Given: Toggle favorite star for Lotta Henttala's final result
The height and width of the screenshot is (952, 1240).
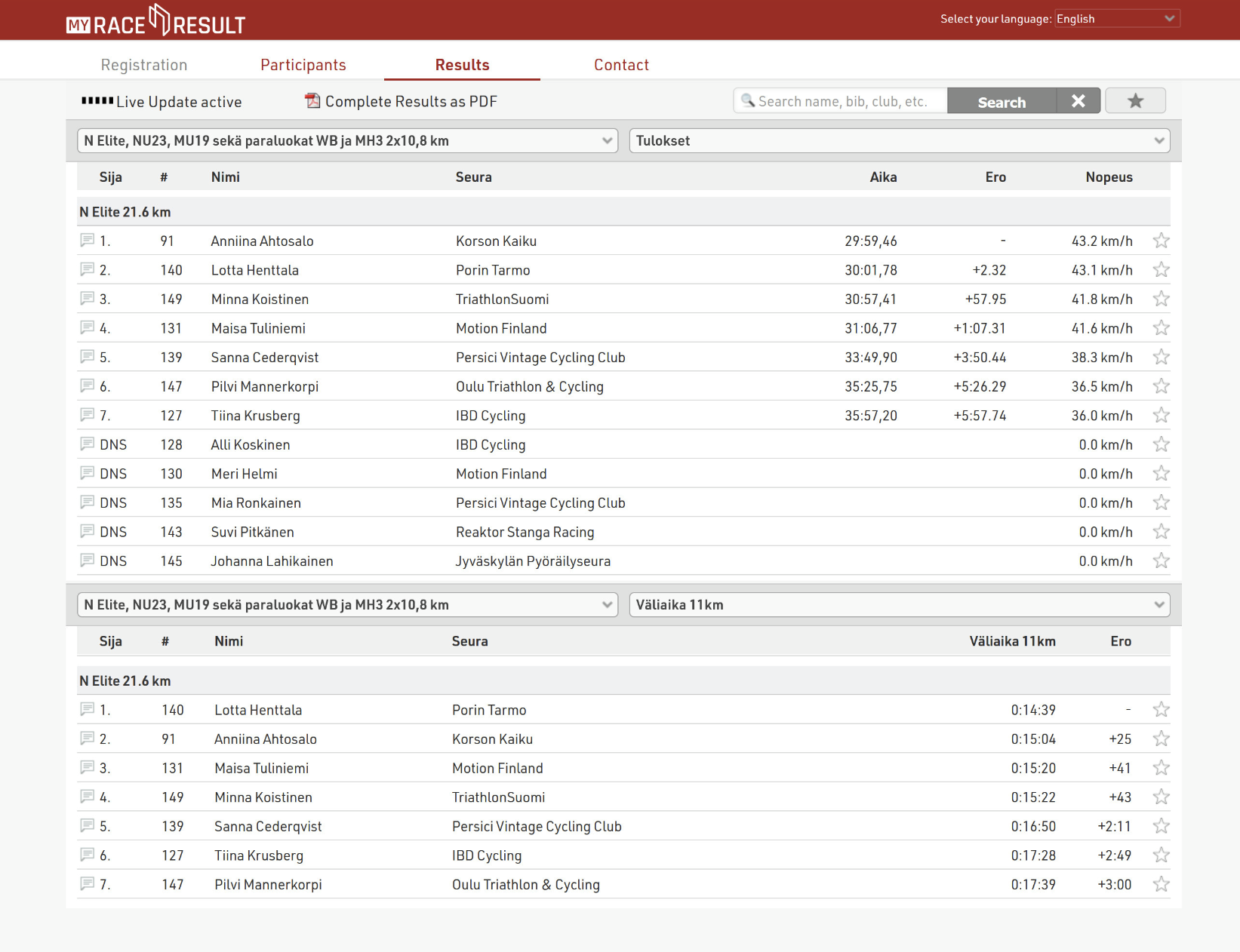Looking at the screenshot, I should [1161, 270].
